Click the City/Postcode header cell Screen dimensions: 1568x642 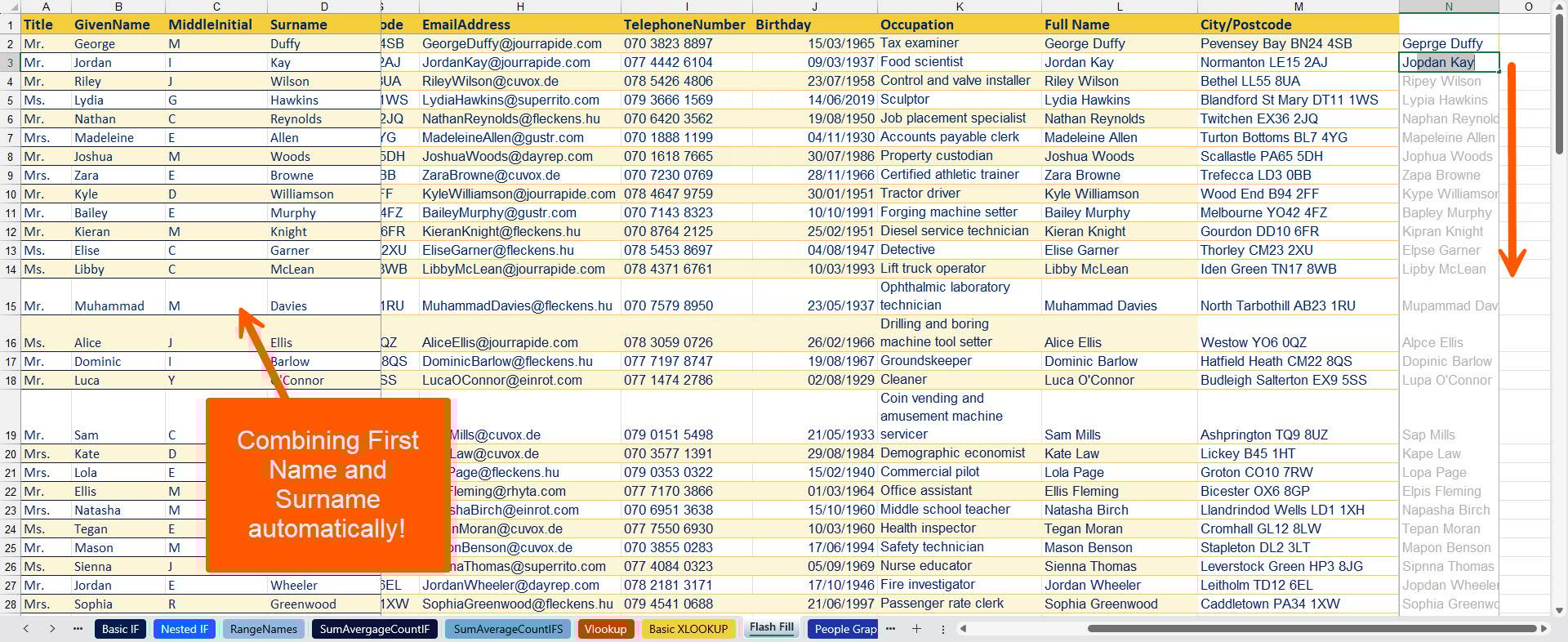coord(1298,25)
